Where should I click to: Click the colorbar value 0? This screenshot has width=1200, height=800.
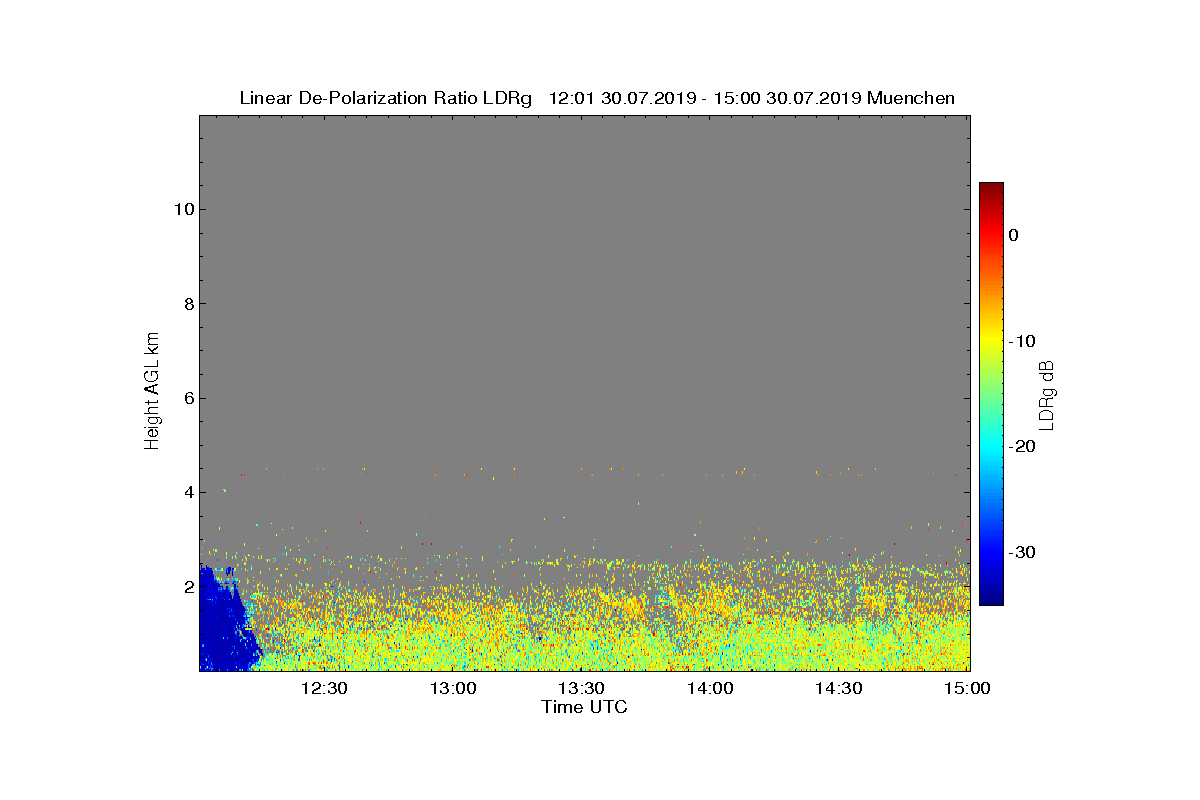coord(1013,235)
